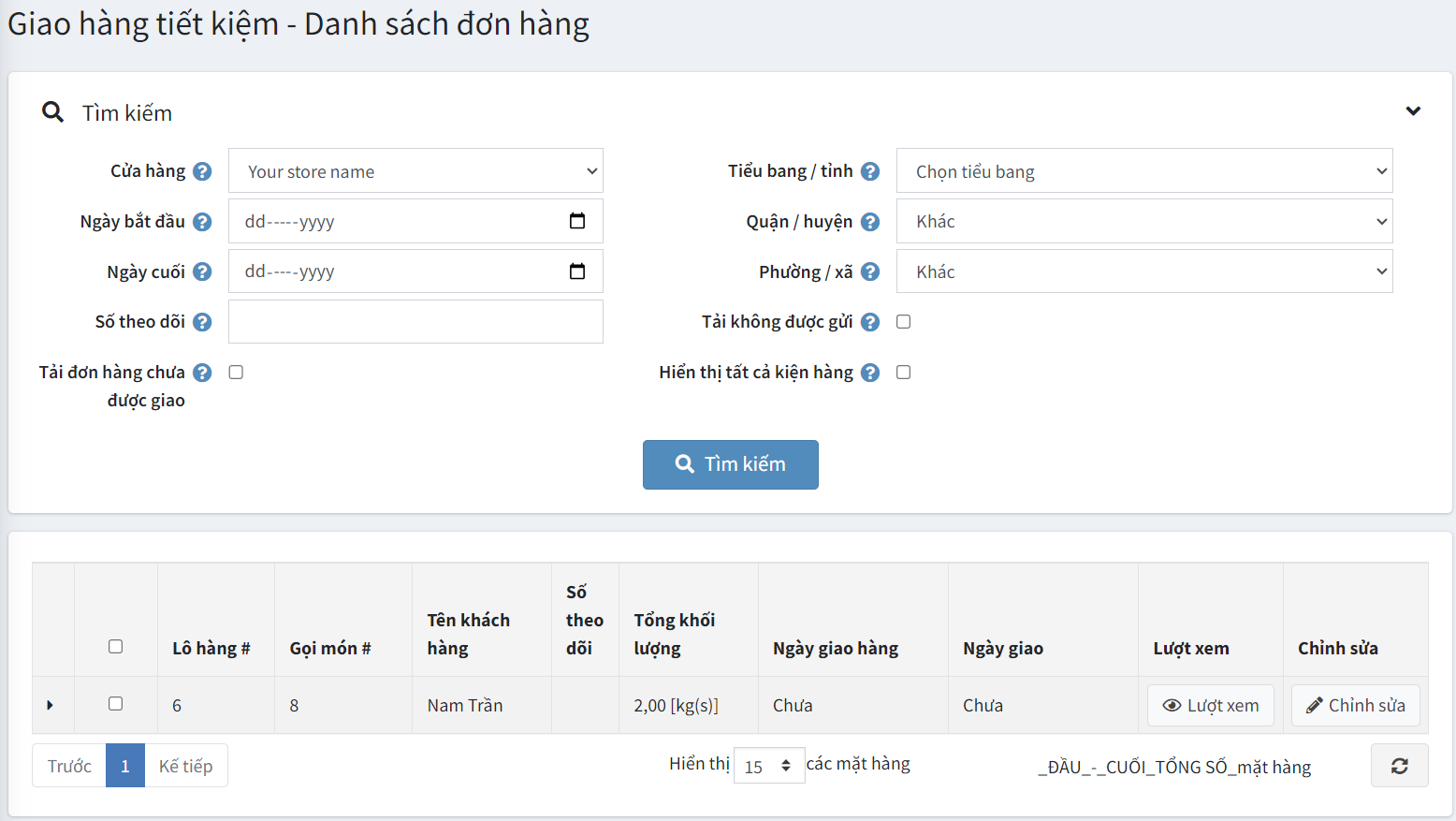Click Lượt xem button for Nam Trần

click(x=1211, y=705)
